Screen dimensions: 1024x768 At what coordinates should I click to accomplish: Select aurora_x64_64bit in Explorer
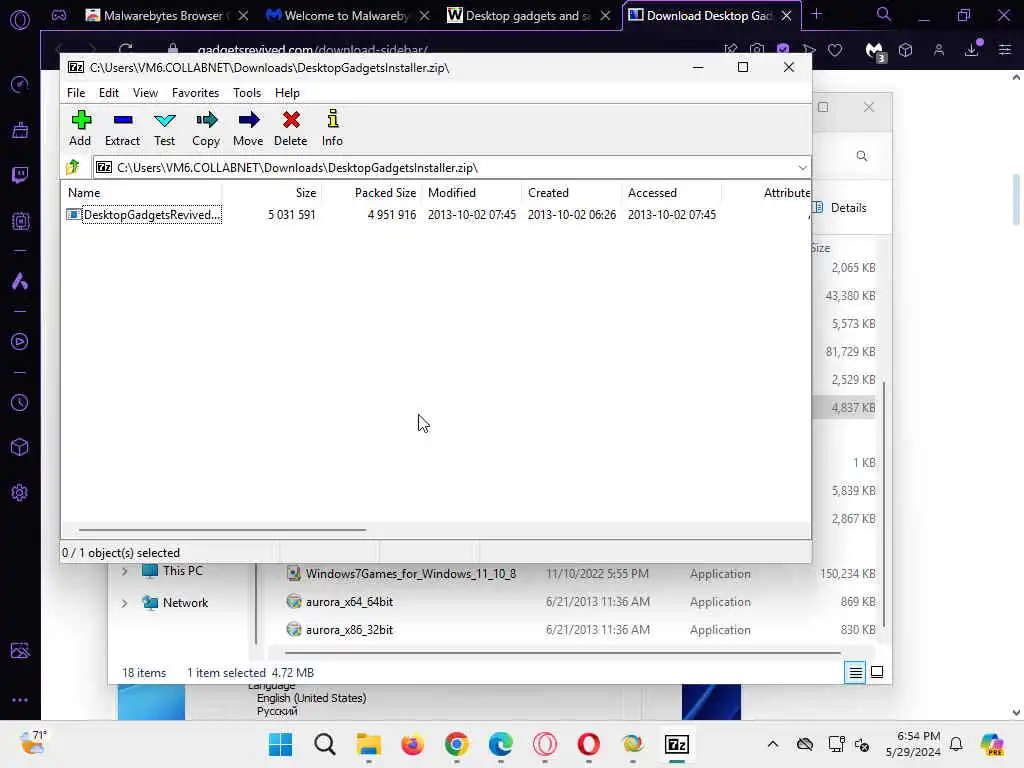pos(349,601)
